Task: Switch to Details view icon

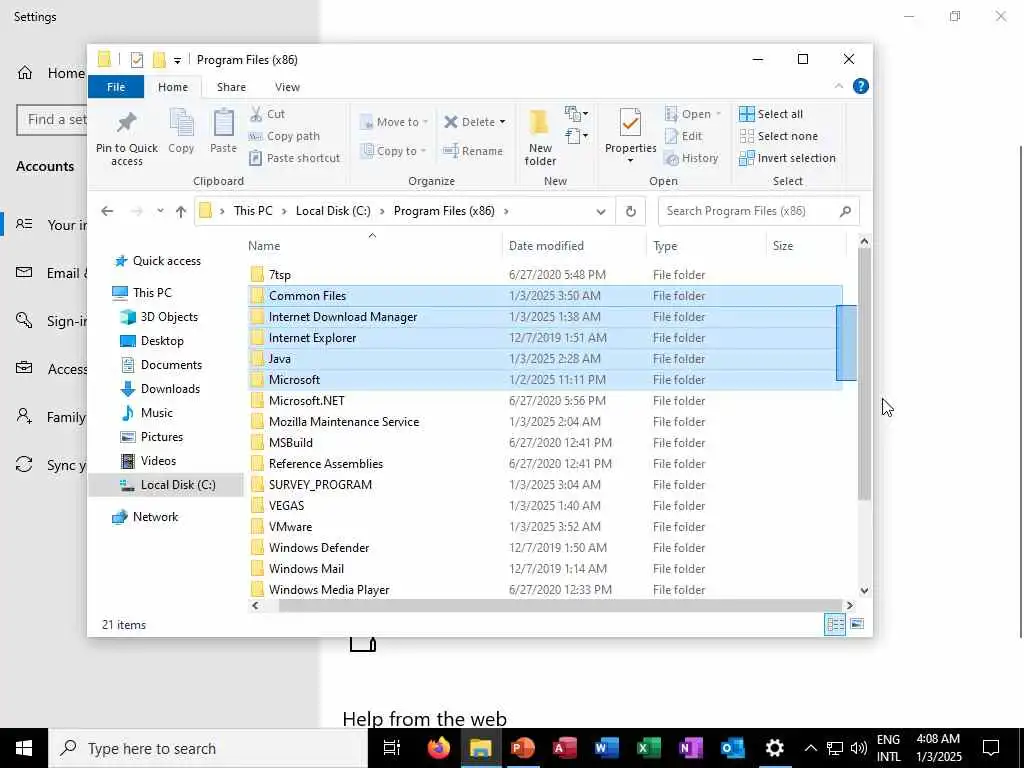Action: tap(835, 624)
